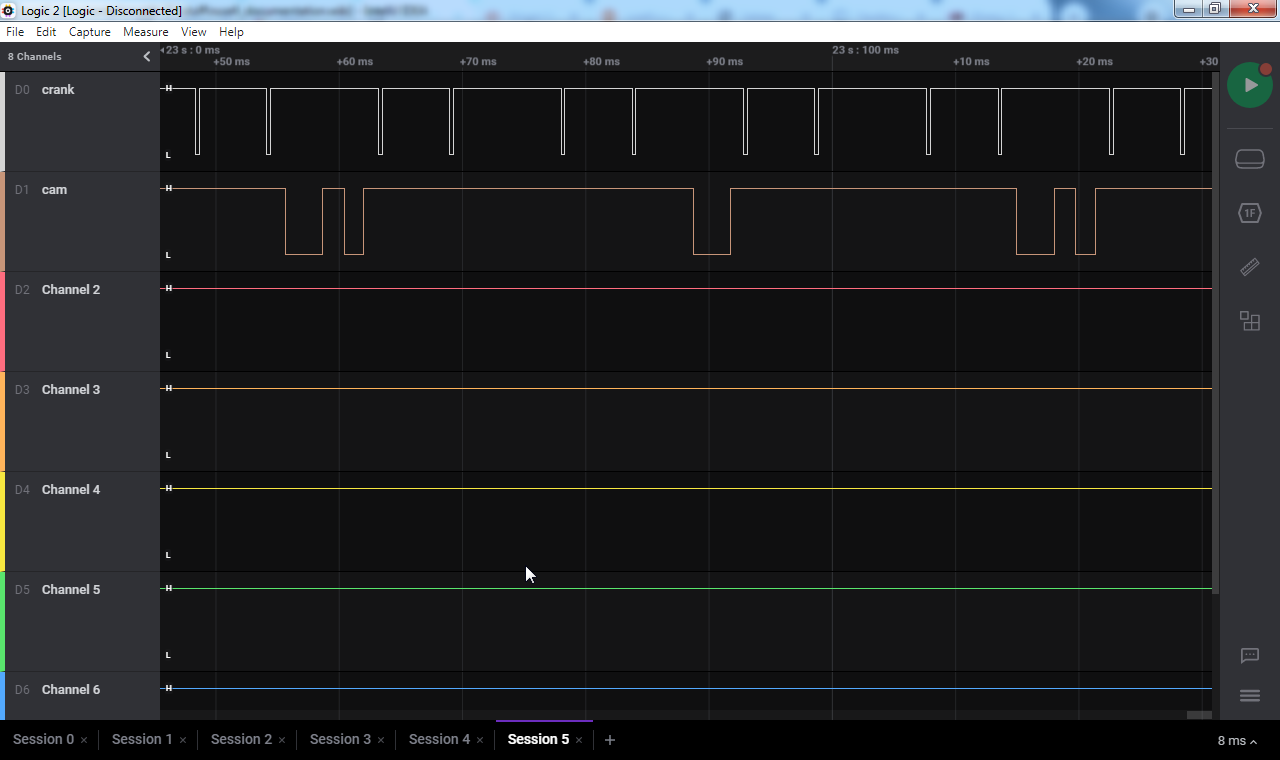Add a new session tab
The width and height of the screenshot is (1280, 760).
coord(610,740)
